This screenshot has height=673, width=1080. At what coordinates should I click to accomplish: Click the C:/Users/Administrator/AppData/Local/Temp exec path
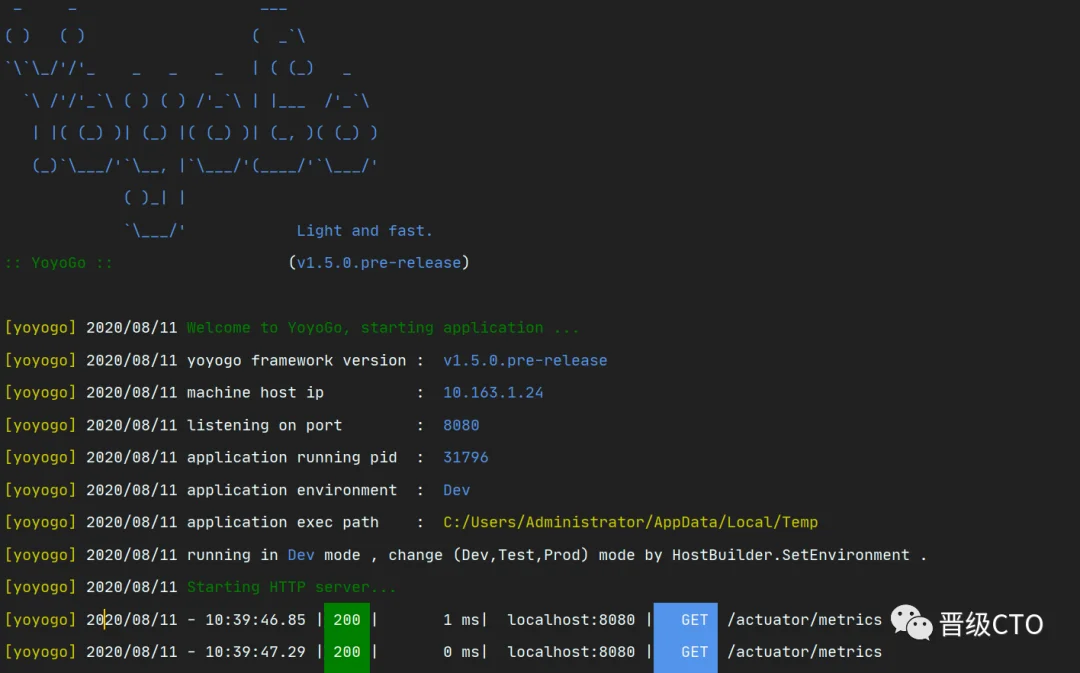click(630, 522)
